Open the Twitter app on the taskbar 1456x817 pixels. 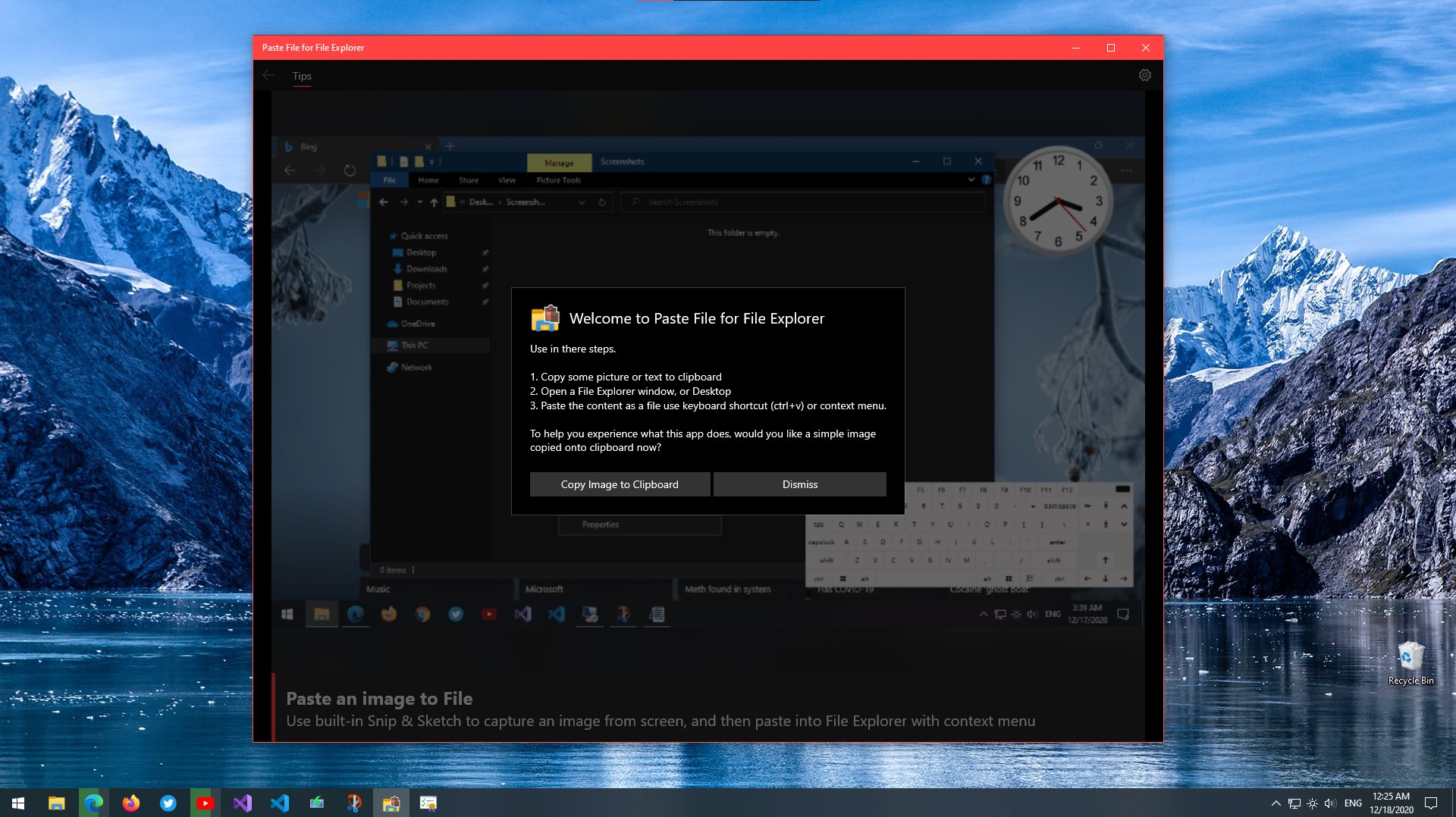(168, 803)
